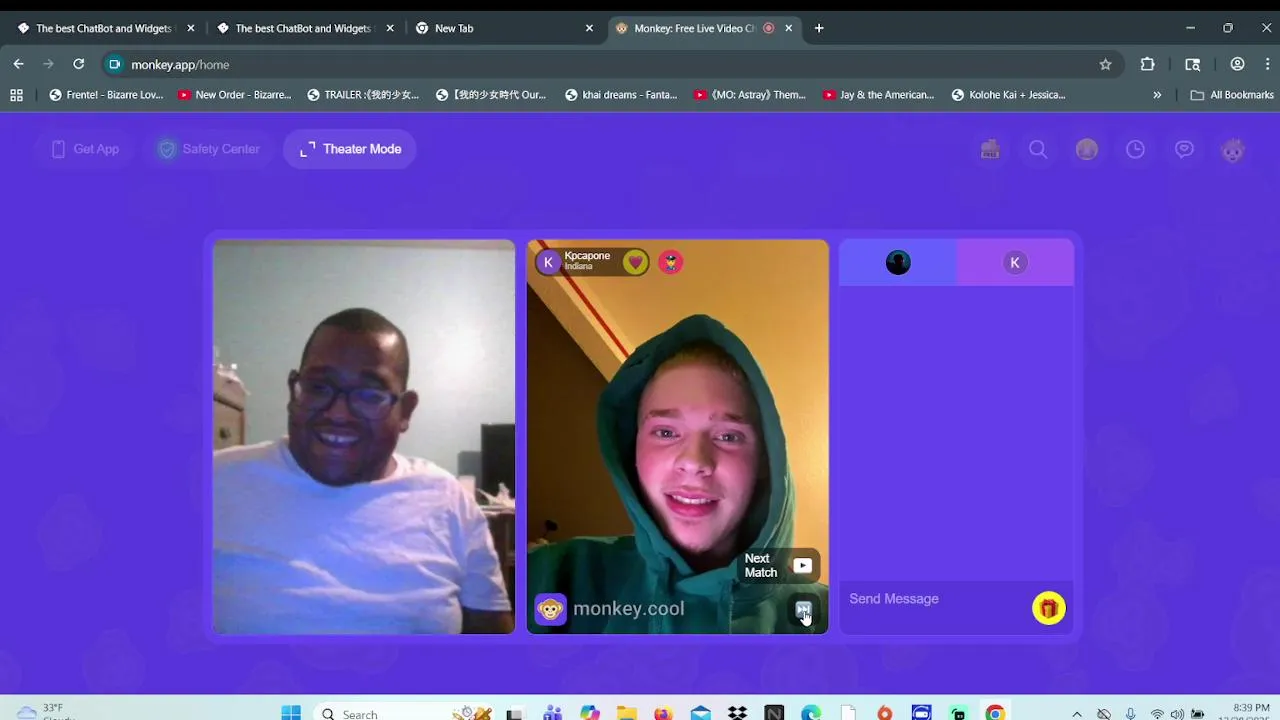Open Dropbox from the taskbar
This screenshot has height=720, width=1280.
point(737,713)
